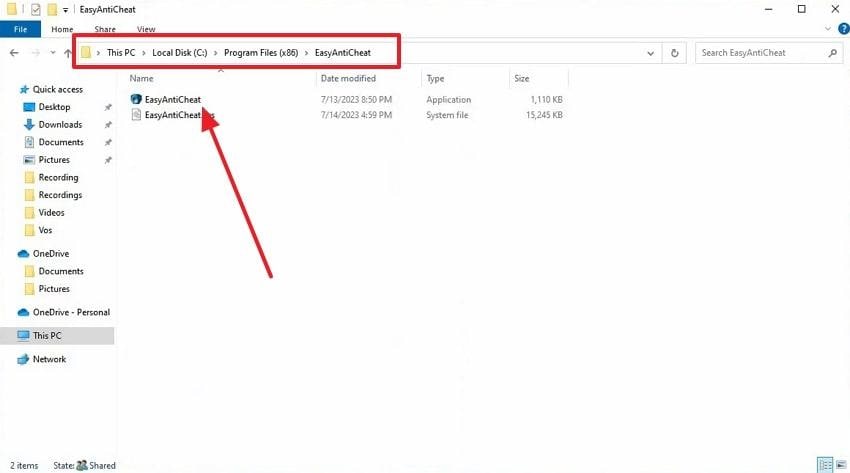Go up one folder level
850x473 pixels.
point(68,53)
